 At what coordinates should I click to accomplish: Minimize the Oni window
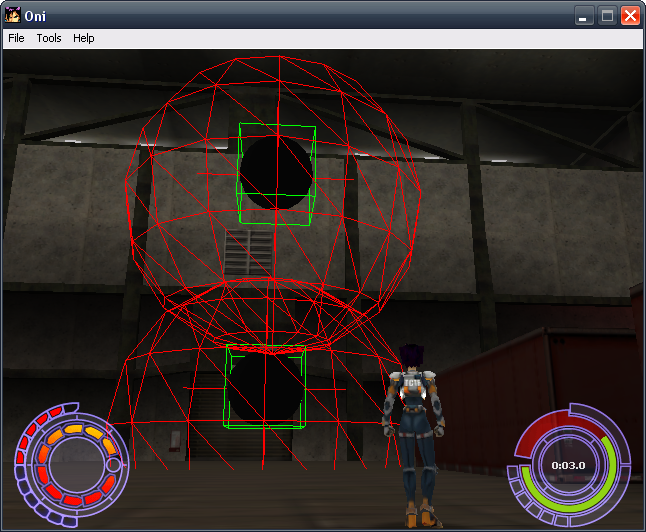(x=584, y=15)
